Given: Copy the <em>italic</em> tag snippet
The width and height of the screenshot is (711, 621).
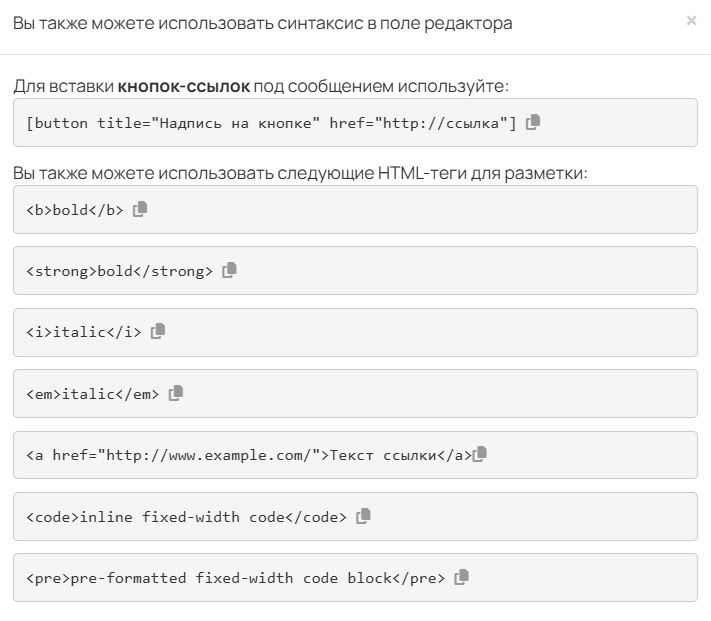Looking at the screenshot, I should [176, 393].
